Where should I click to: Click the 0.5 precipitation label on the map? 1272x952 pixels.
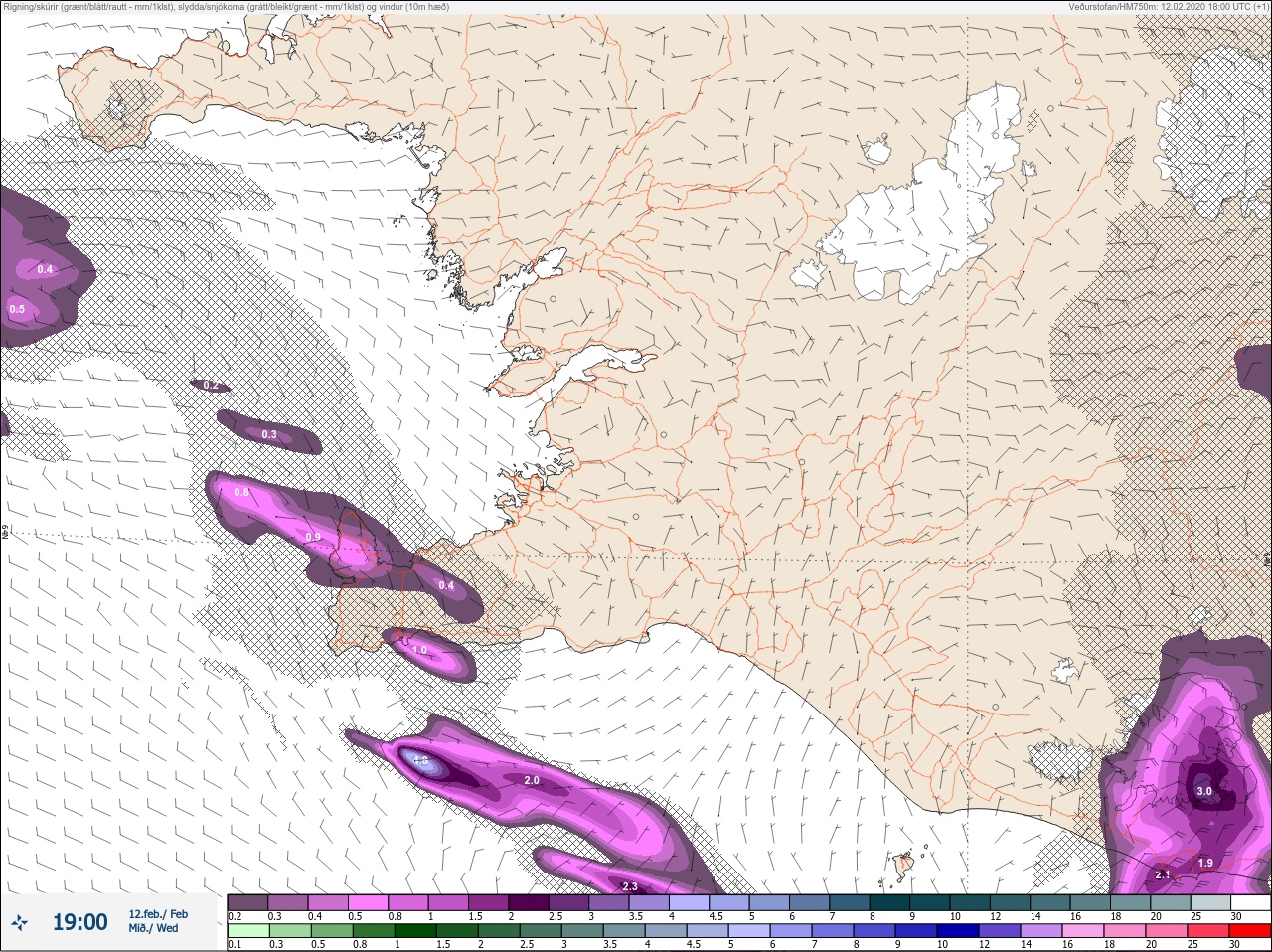[17, 310]
